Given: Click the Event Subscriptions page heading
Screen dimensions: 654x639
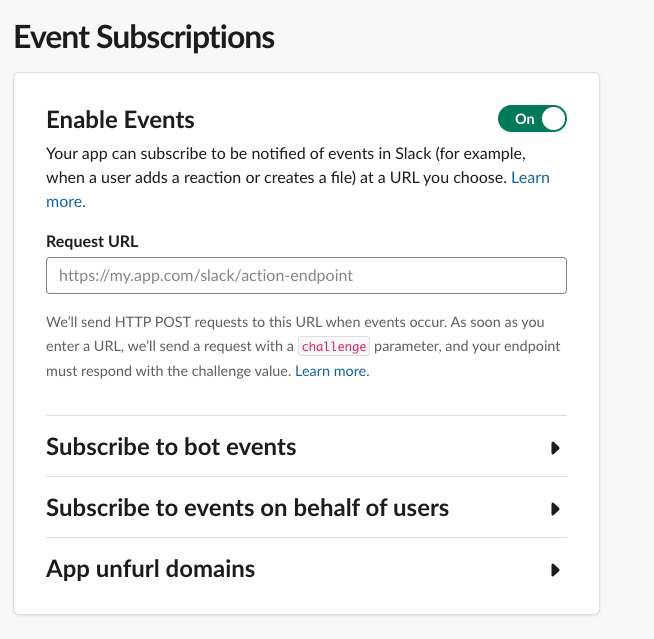Looking at the screenshot, I should pos(144,38).
